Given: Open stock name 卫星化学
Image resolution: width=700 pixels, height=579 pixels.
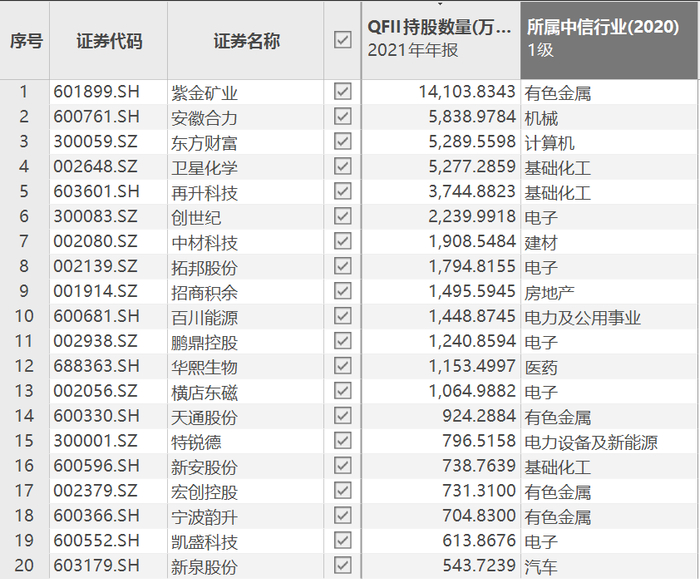Looking at the screenshot, I should (x=204, y=168).
